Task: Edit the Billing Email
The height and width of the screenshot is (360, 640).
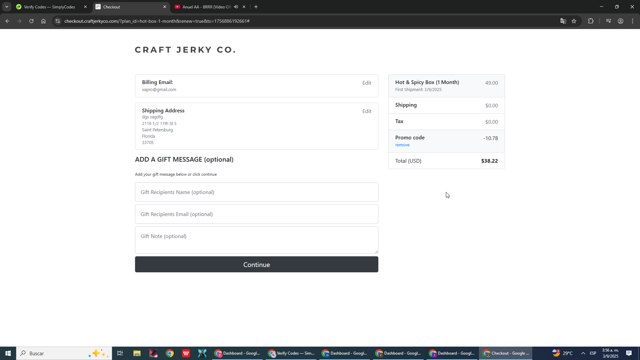Action: coord(367,83)
